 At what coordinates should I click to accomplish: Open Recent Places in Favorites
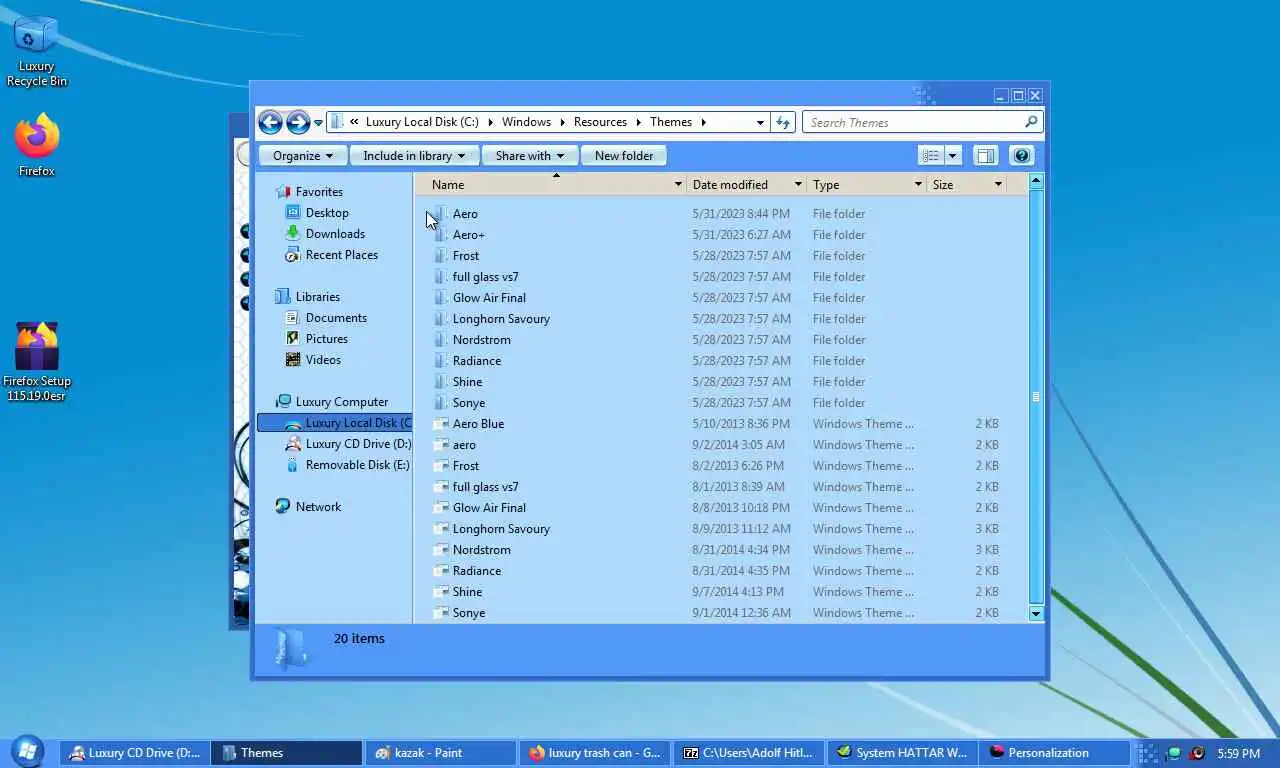[x=341, y=255]
